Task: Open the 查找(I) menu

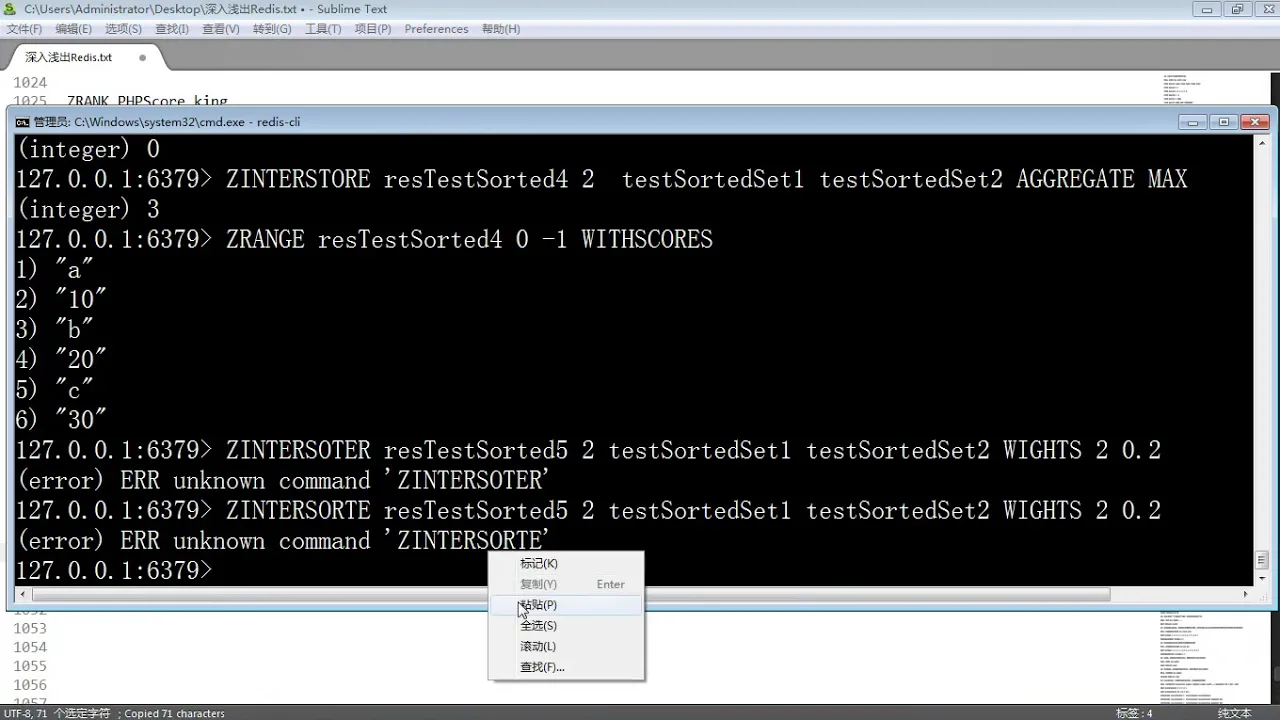Action: pos(172,29)
